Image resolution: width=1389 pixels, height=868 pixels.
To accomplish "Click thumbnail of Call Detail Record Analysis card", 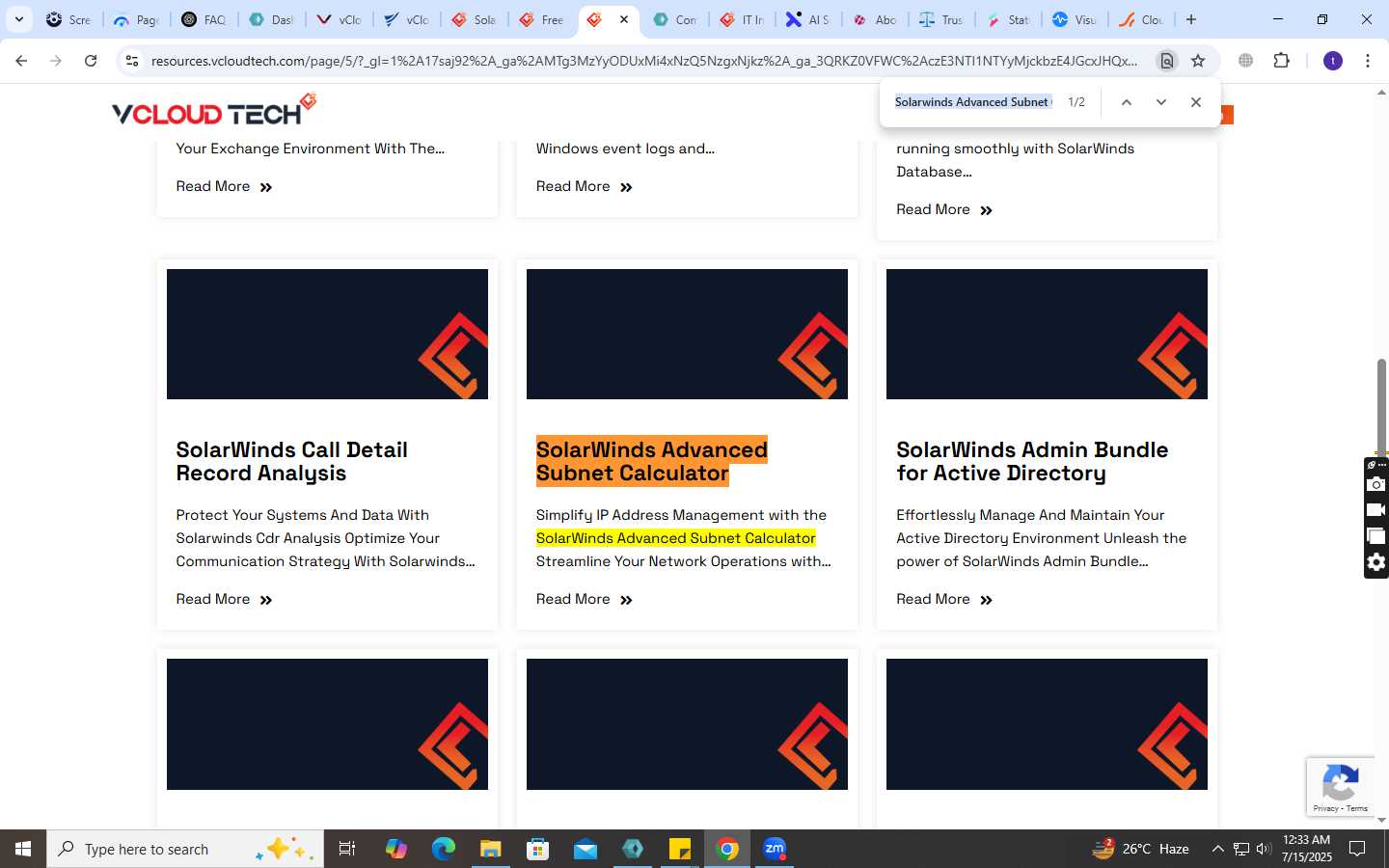I will (x=327, y=334).
